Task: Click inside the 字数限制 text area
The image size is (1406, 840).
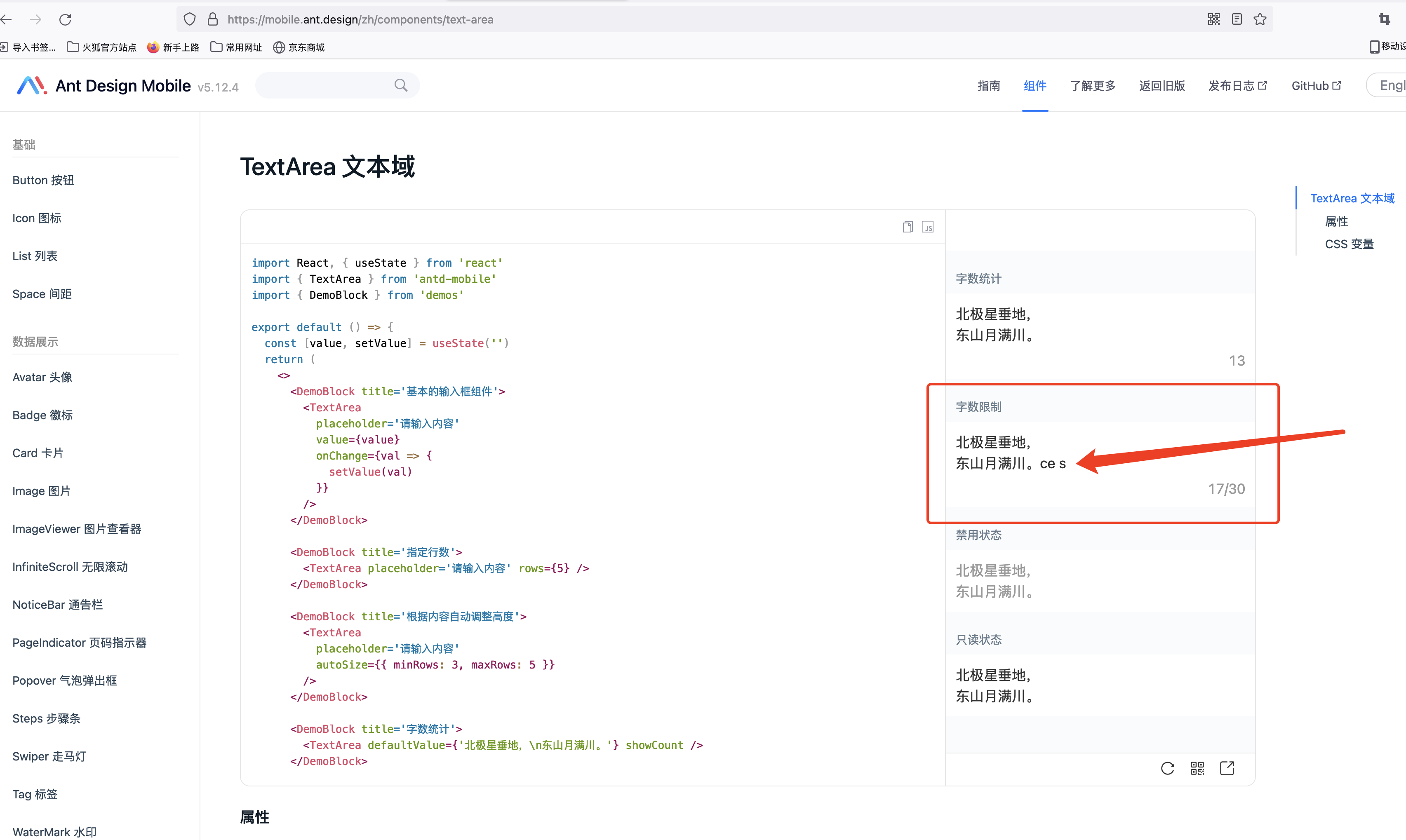Action: (1100, 453)
